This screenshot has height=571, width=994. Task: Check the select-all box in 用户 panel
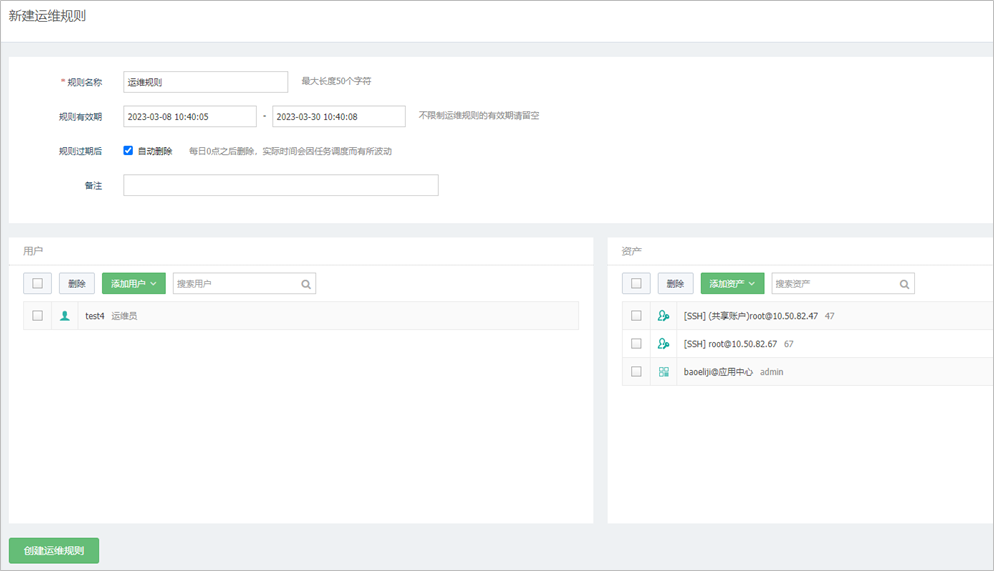tap(37, 283)
